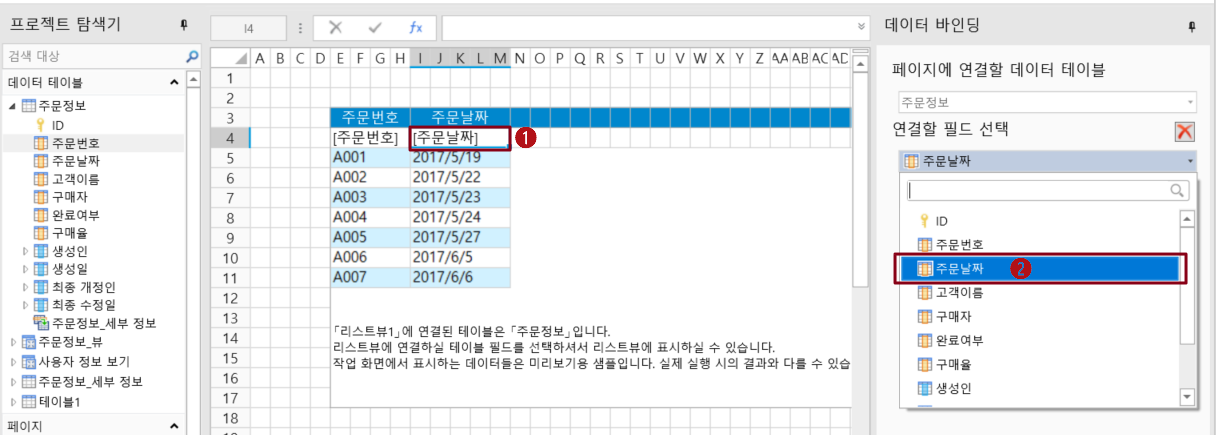Cancel formula entry with the X icon

pos(336,27)
